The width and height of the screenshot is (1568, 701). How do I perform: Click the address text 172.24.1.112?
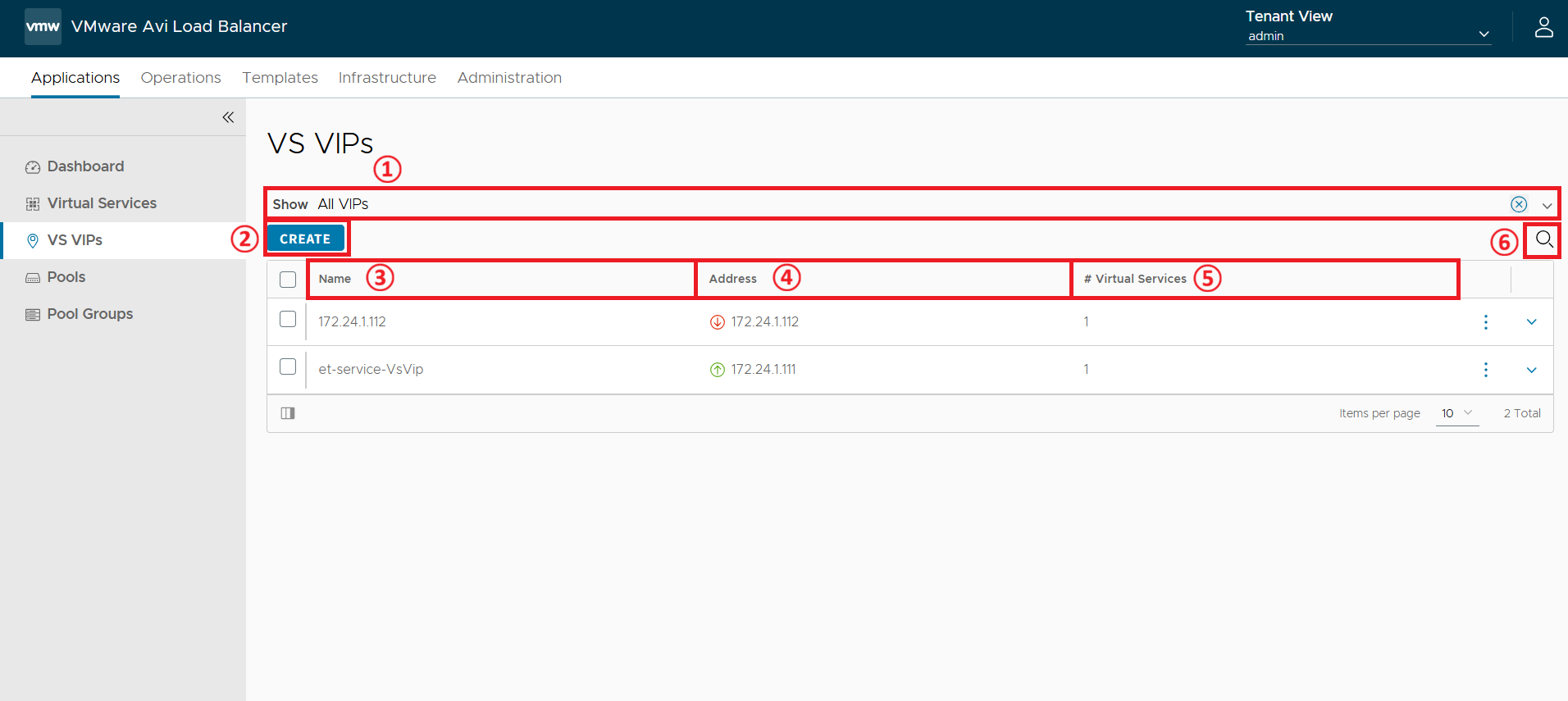(x=765, y=321)
